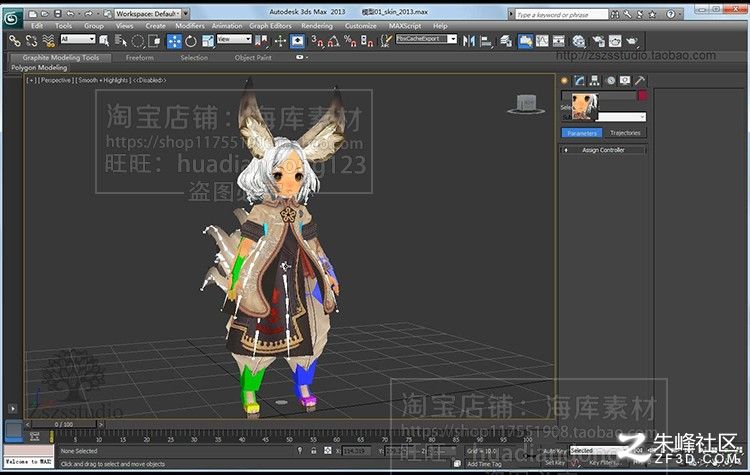Image resolution: width=750 pixels, height=475 pixels.
Task: Activate the Select Object tool
Action: [x=104, y=41]
